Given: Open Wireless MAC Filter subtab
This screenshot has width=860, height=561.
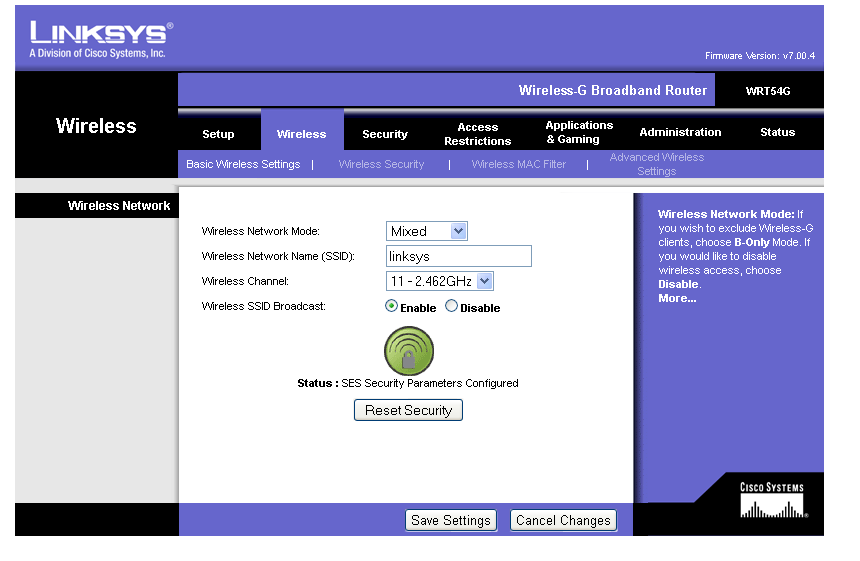Looking at the screenshot, I should [x=518, y=164].
